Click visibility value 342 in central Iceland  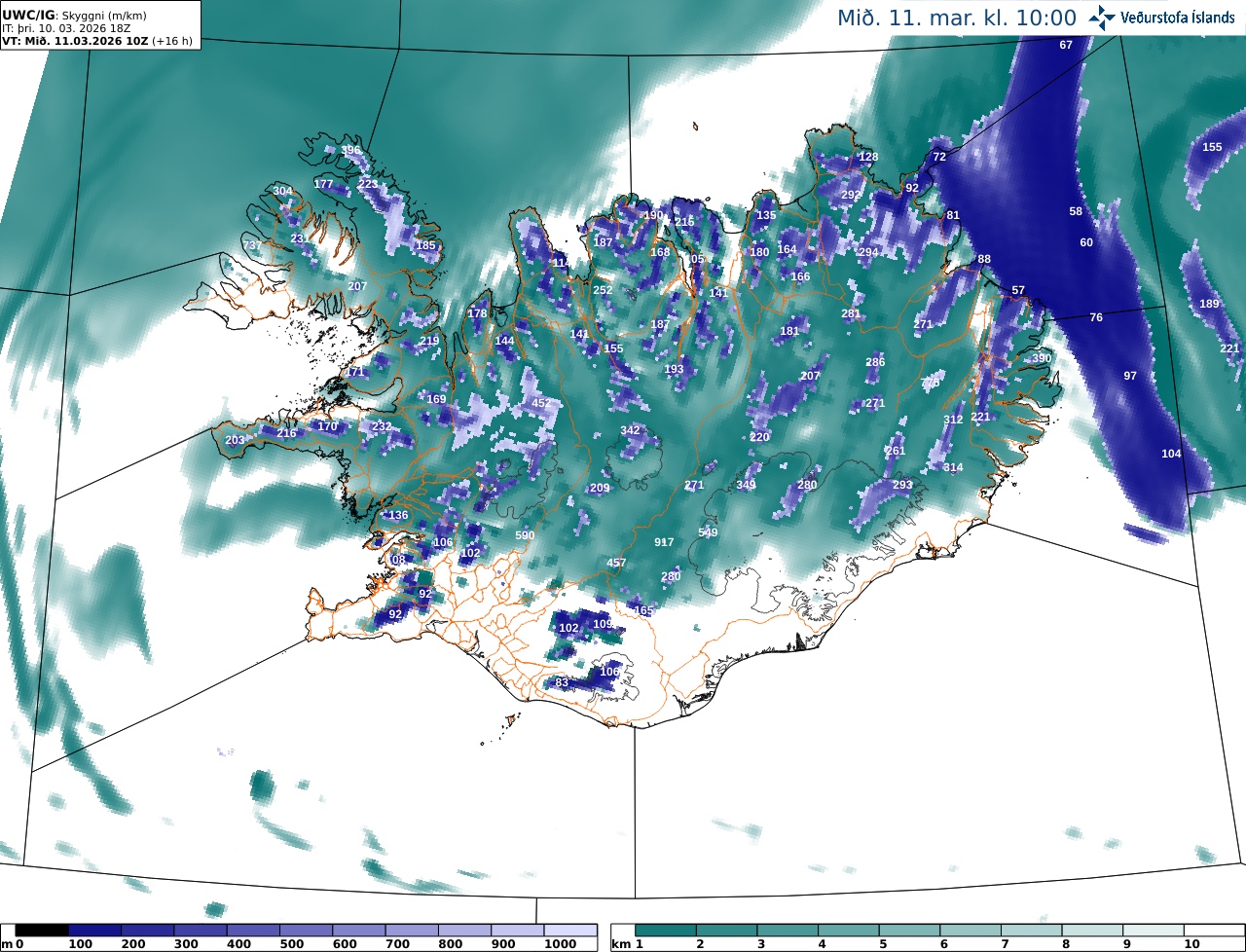[631, 430]
